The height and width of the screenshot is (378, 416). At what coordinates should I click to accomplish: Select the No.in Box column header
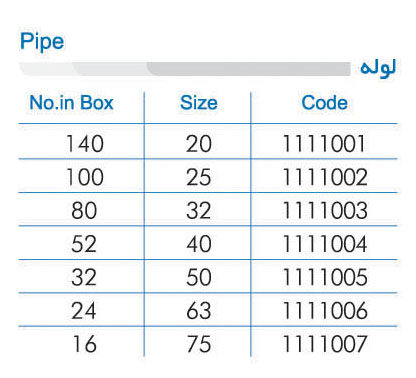pyautogui.click(x=71, y=102)
